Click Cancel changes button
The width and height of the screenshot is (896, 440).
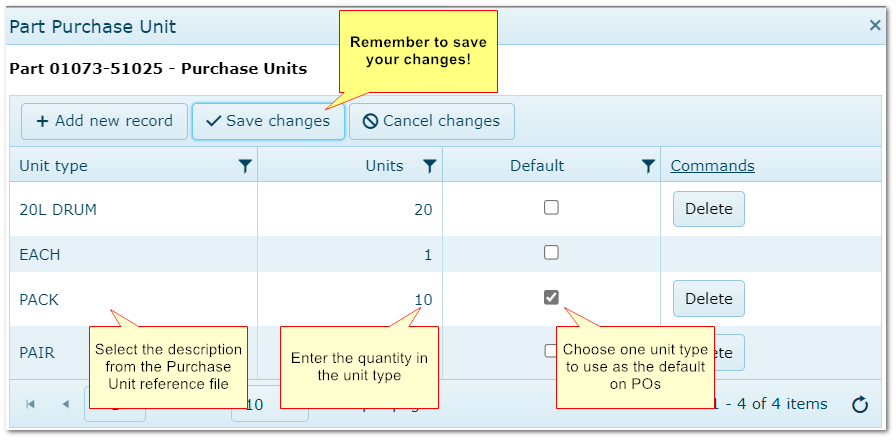pos(431,121)
